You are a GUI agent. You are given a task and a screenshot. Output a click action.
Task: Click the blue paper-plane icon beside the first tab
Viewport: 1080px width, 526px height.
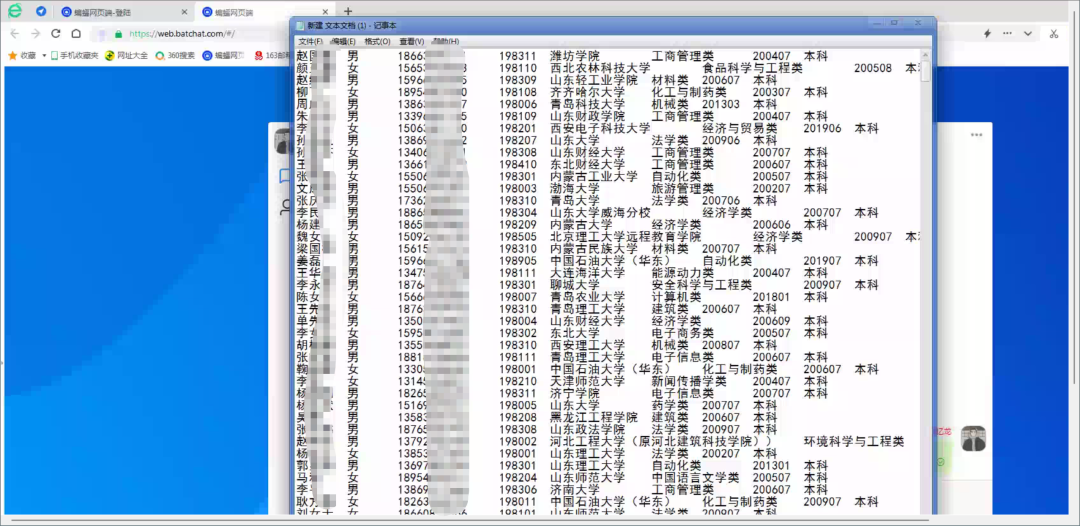coord(41,12)
